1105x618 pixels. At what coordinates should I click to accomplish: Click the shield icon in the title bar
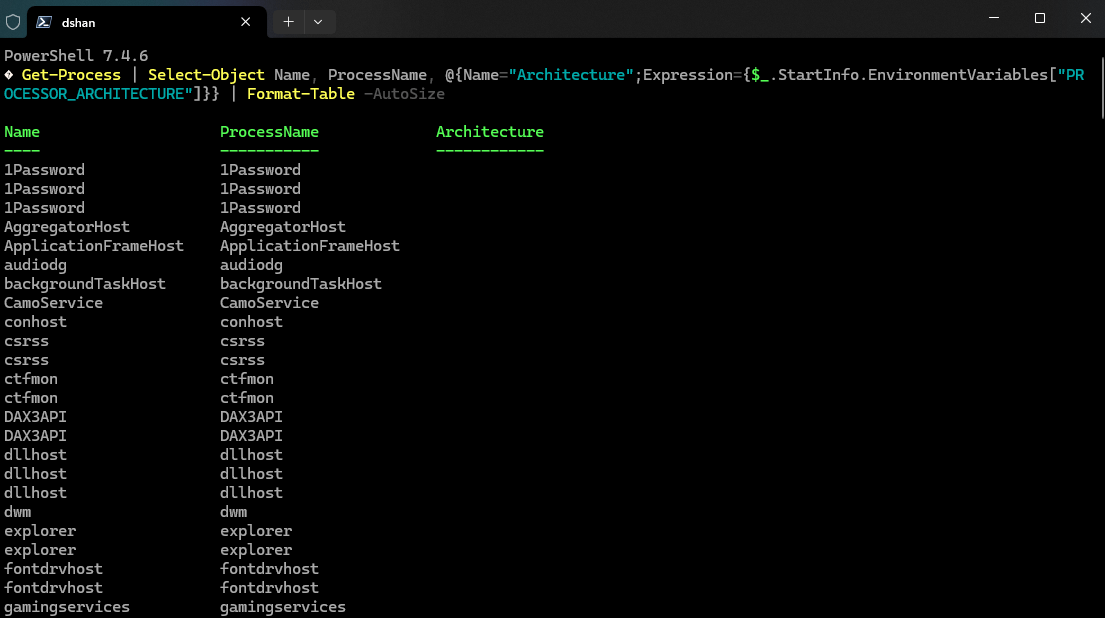(13, 20)
